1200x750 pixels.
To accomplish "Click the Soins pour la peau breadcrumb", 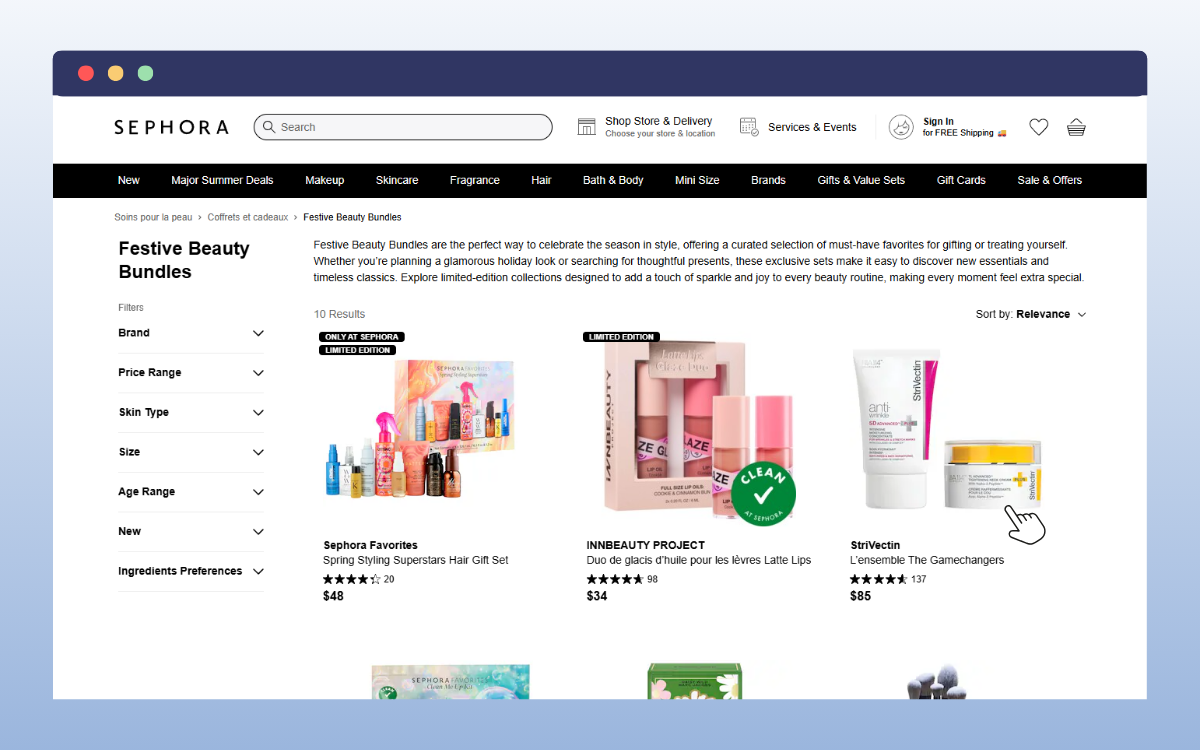I will coord(153,217).
